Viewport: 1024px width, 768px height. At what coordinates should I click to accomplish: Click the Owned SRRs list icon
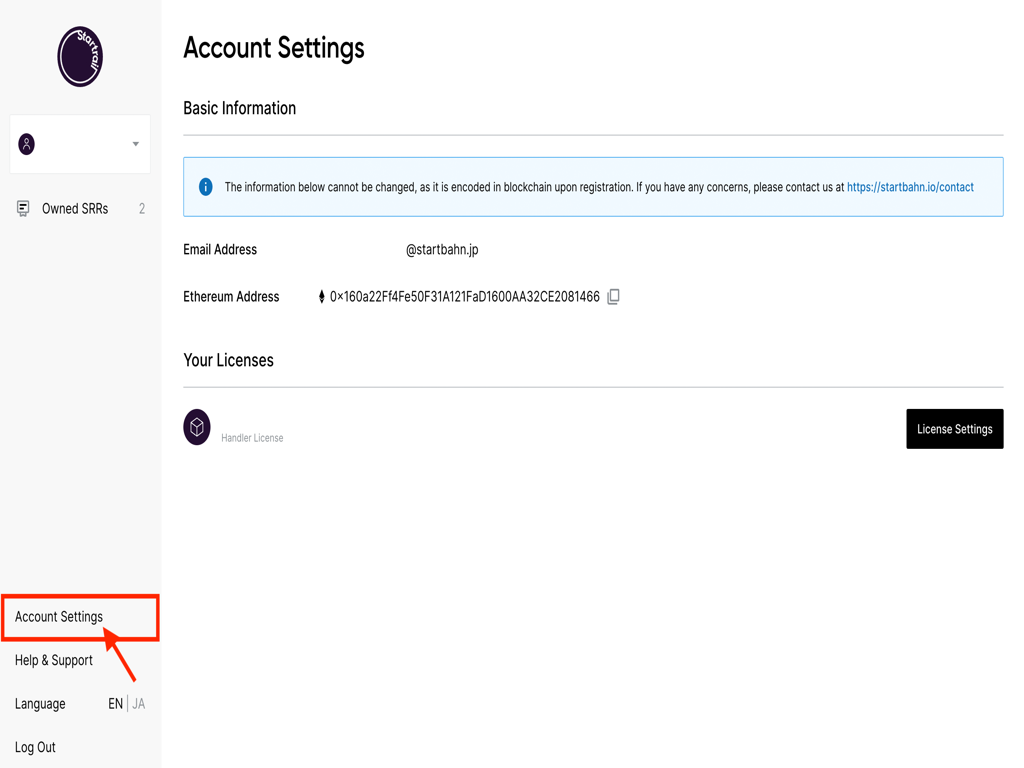pyautogui.click(x=23, y=209)
